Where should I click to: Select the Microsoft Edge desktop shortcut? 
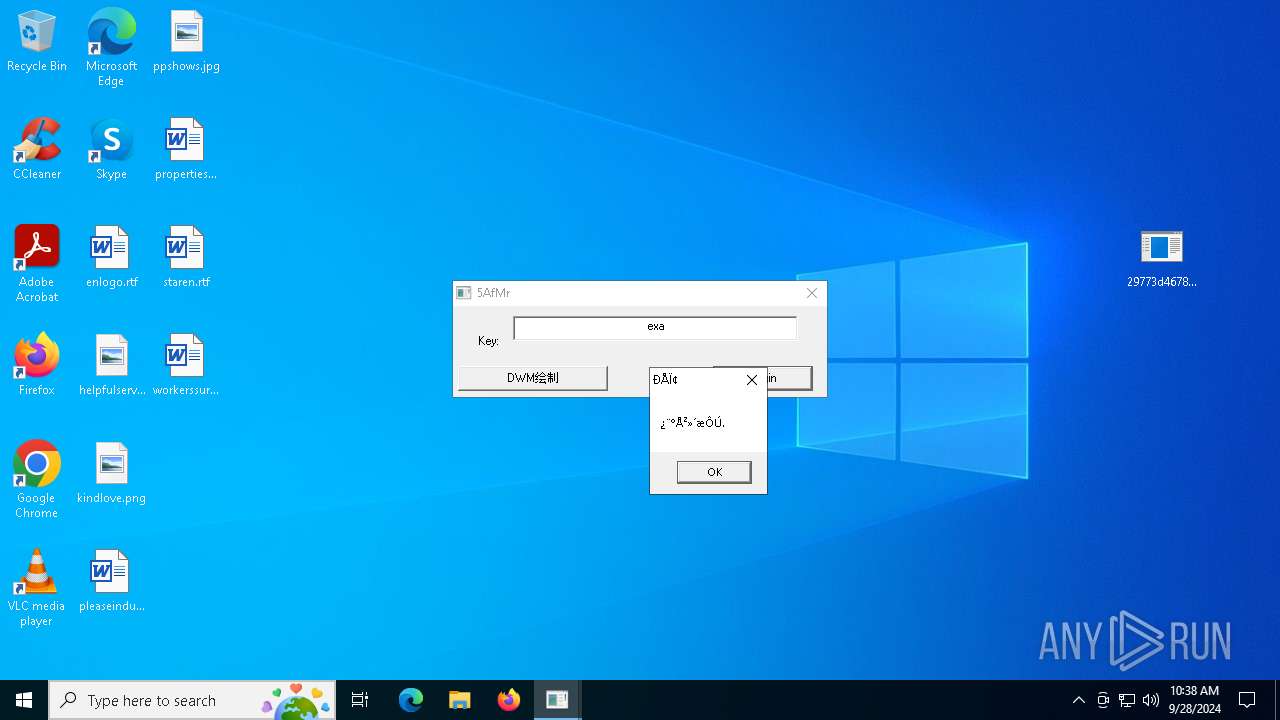click(x=111, y=47)
